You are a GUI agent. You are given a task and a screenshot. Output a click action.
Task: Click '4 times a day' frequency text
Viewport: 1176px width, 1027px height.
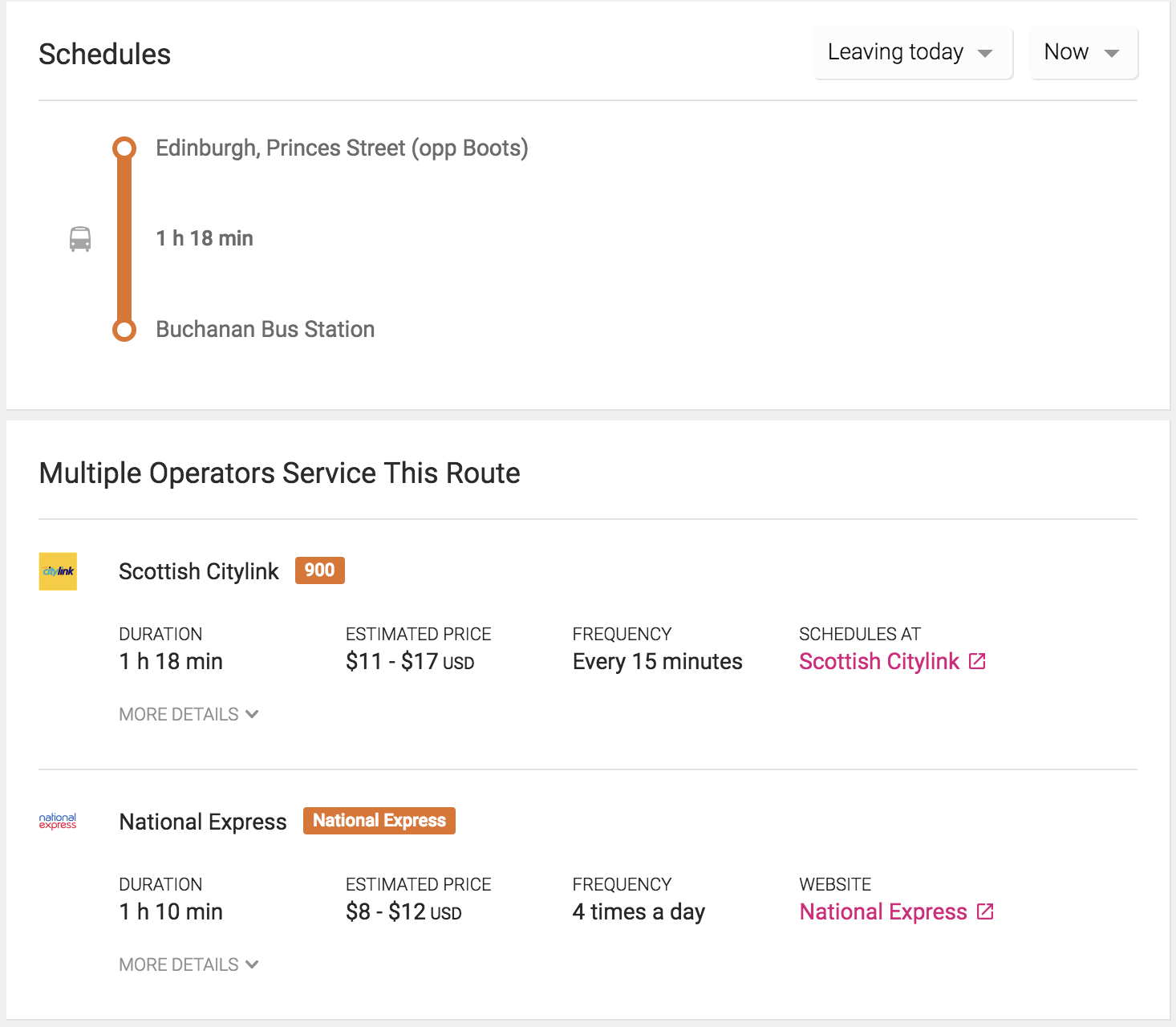pos(639,911)
